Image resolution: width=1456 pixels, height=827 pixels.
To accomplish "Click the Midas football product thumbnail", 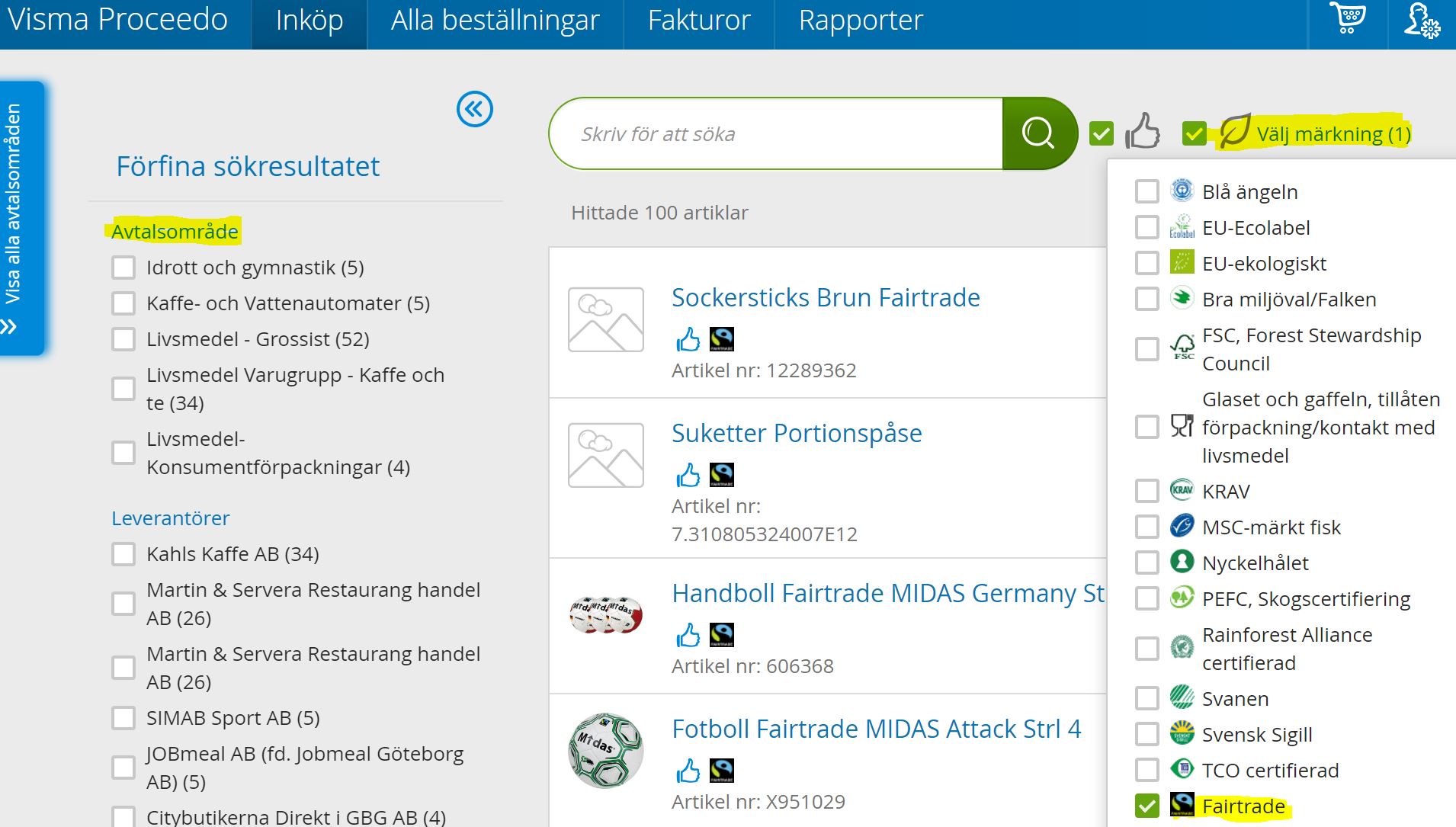I will 606,750.
